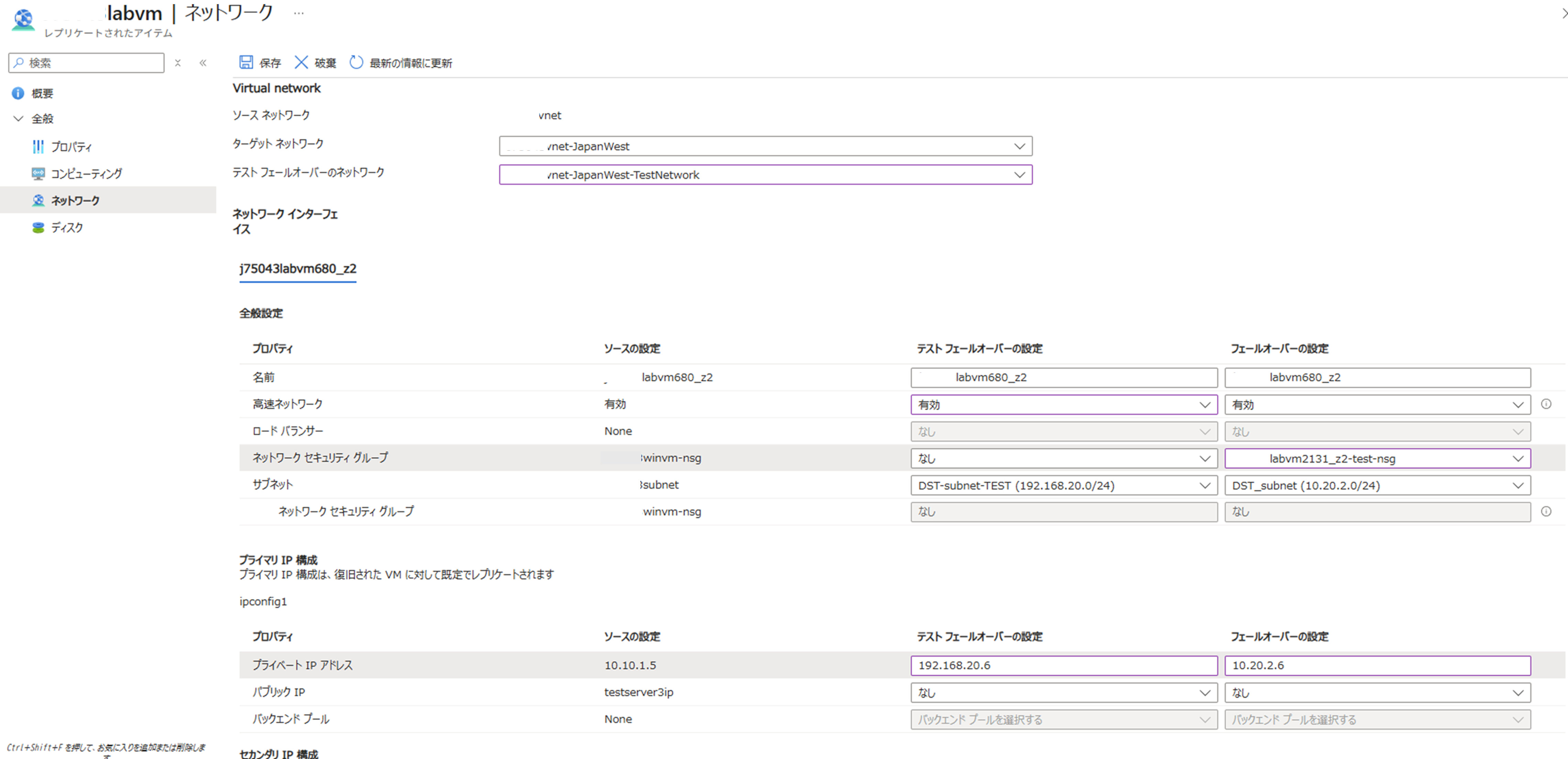Open failover NSG dropdown labvm2131_z2-test-nsg

[1377, 458]
